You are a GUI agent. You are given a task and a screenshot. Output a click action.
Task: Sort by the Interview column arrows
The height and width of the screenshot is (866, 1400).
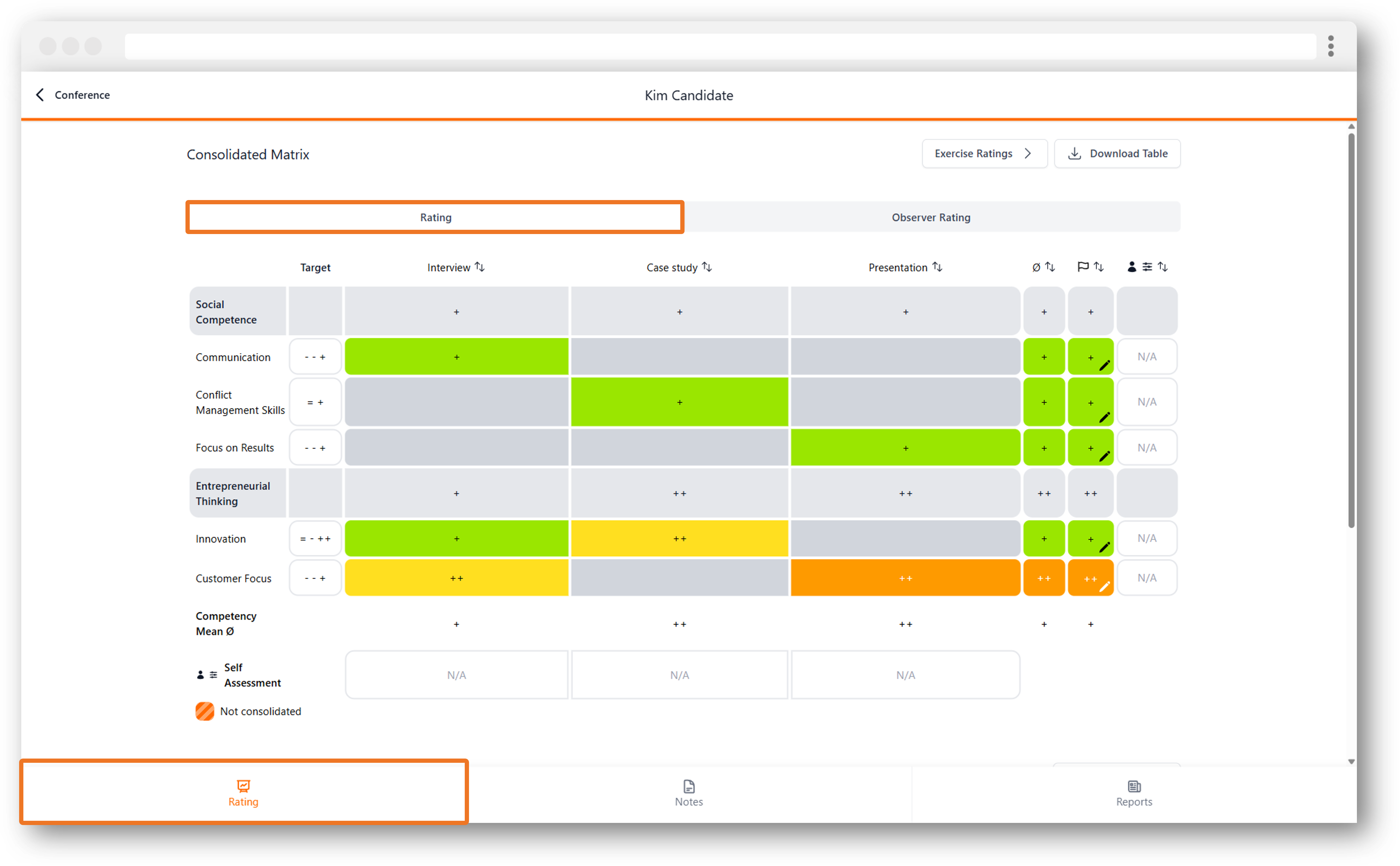pyautogui.click(x=480, y=267)
